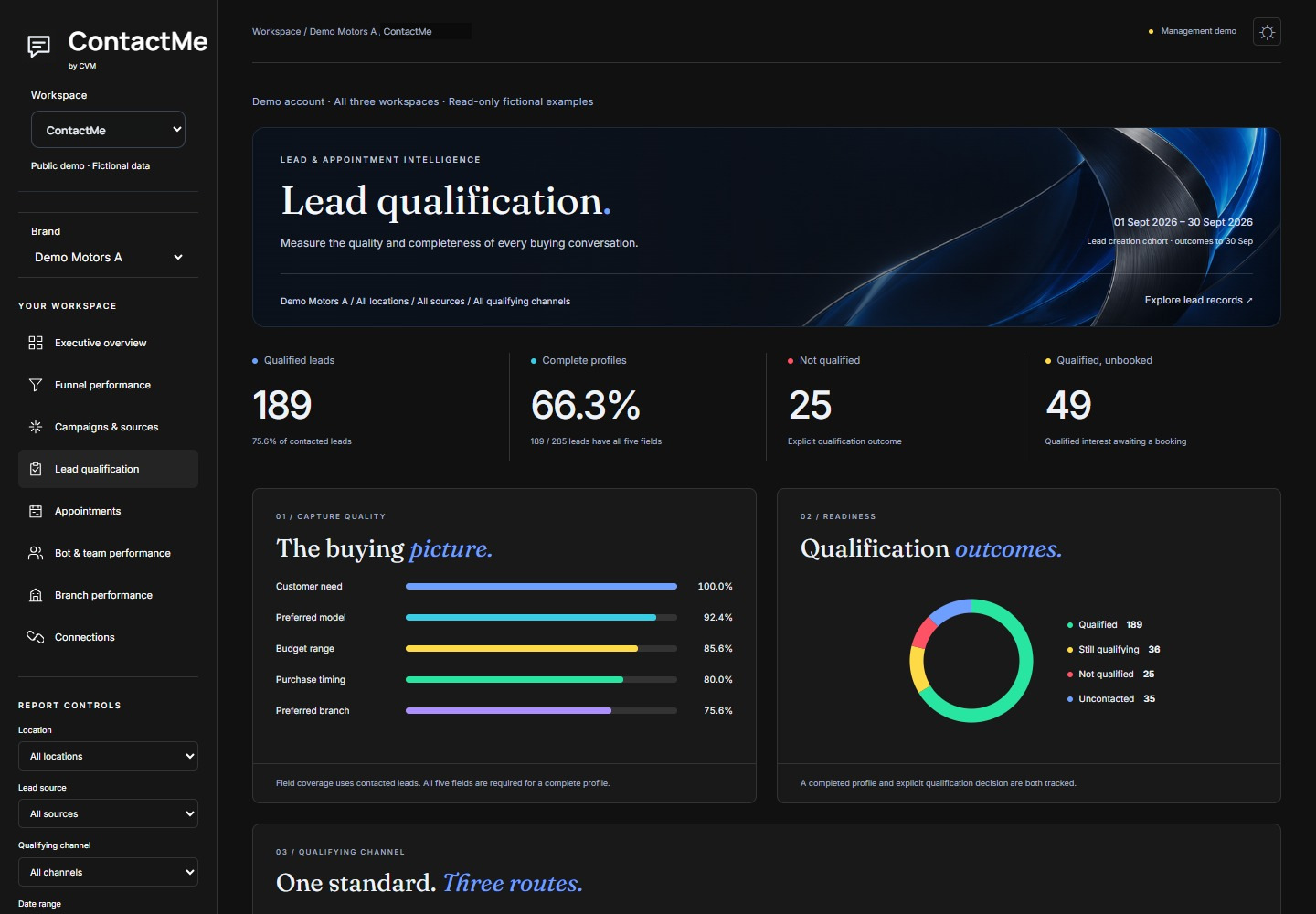Click the Management demo status label
Image resolution: width=1316 pixels, height=914 pixels.
[x=1198, y=31]
